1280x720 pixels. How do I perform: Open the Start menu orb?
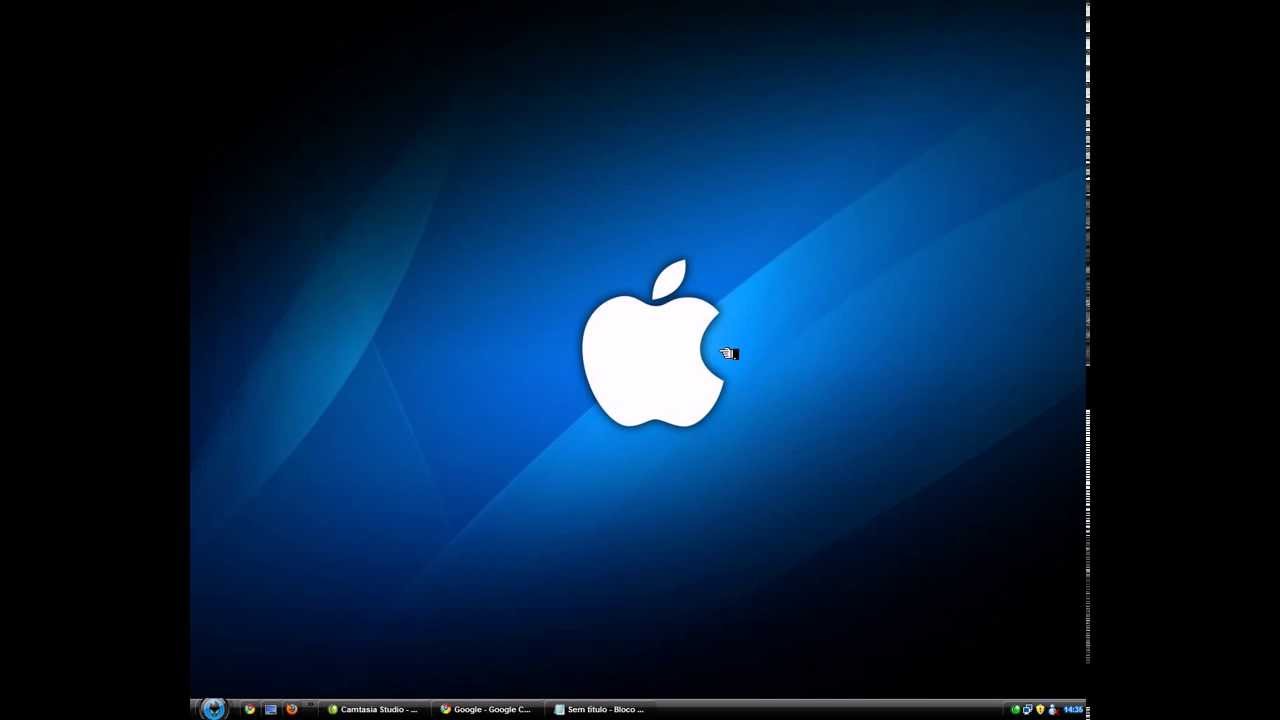point(213,709)
